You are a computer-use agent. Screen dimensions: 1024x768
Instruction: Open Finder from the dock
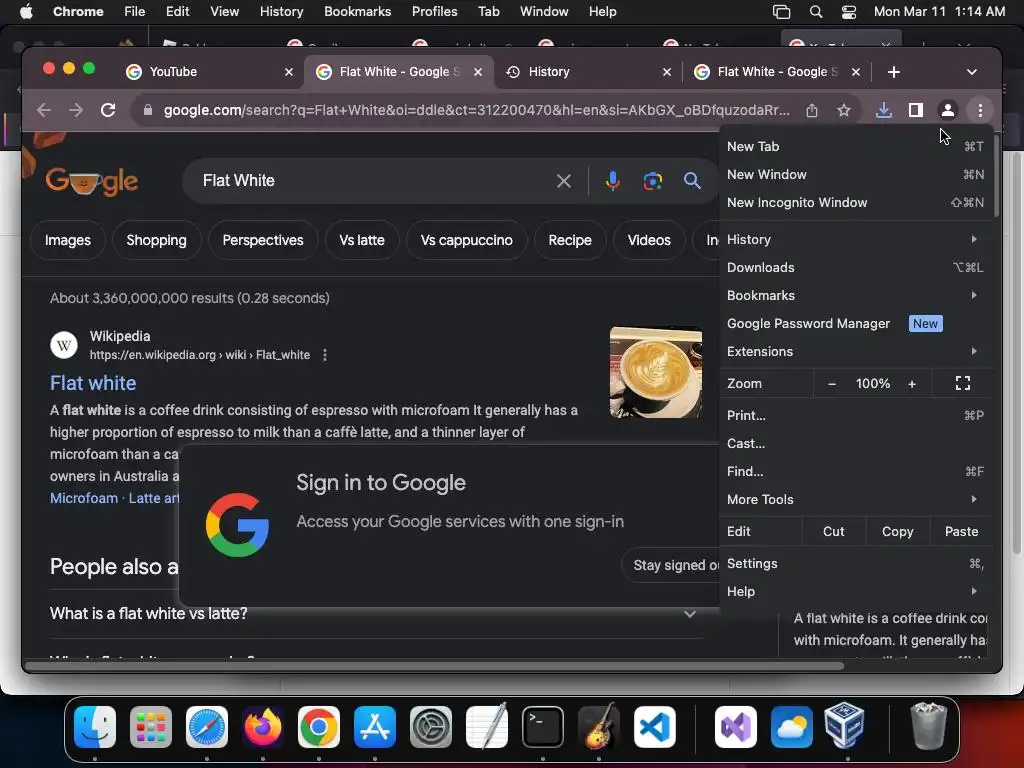point(95,727)
